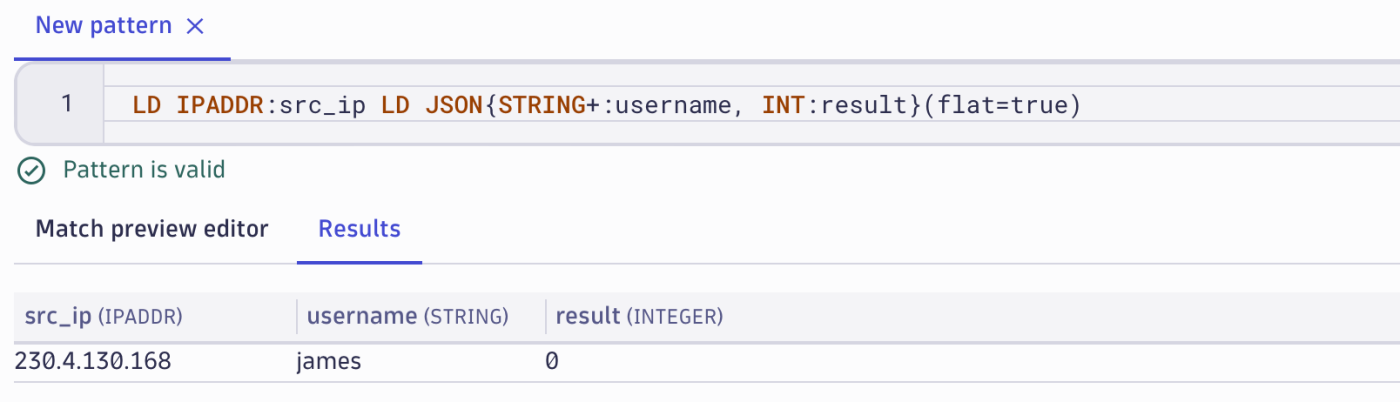Click divider between username and result columns
This screenshot has width=1400, height=402.
(545, 317)
